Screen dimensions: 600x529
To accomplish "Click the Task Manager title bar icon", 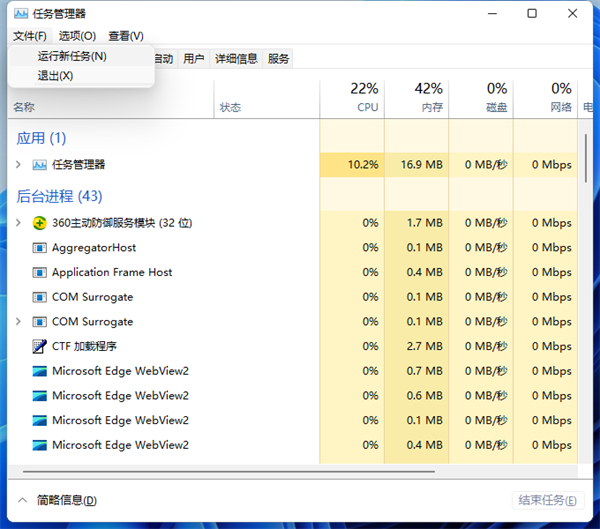I will pyautogui.click(x=20, y=14).
